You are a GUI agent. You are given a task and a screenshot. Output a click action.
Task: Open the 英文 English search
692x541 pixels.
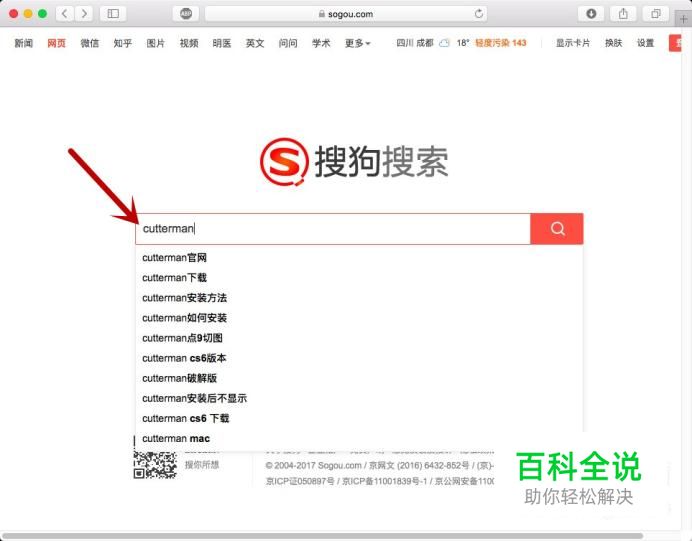(x=255, y=43)
